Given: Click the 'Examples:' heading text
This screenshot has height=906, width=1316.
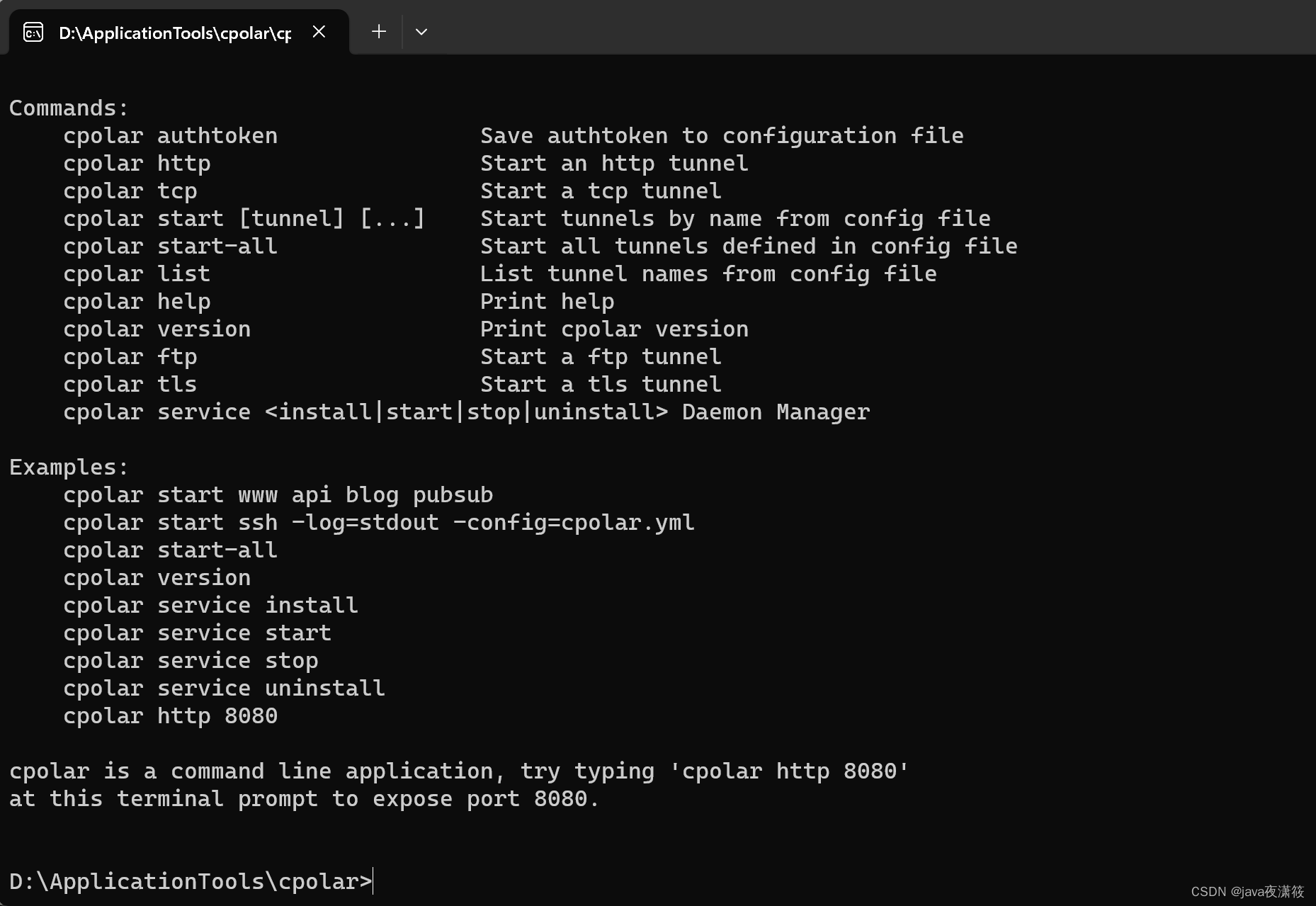Looking at the screenshot, I should [x=69, y=468].
